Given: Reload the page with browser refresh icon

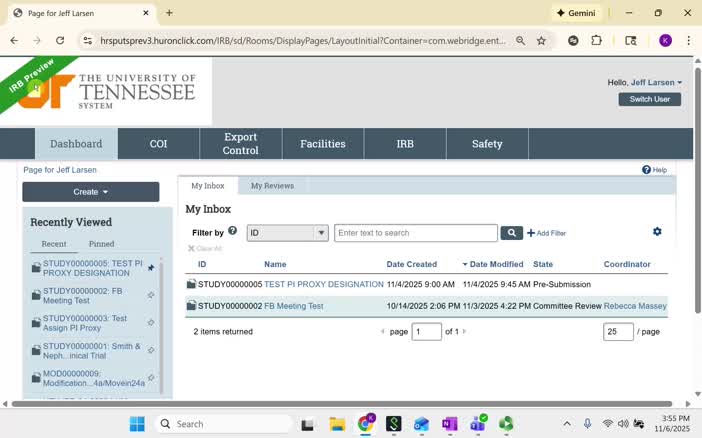Looking at the screenshot, I should coord(60,41).
